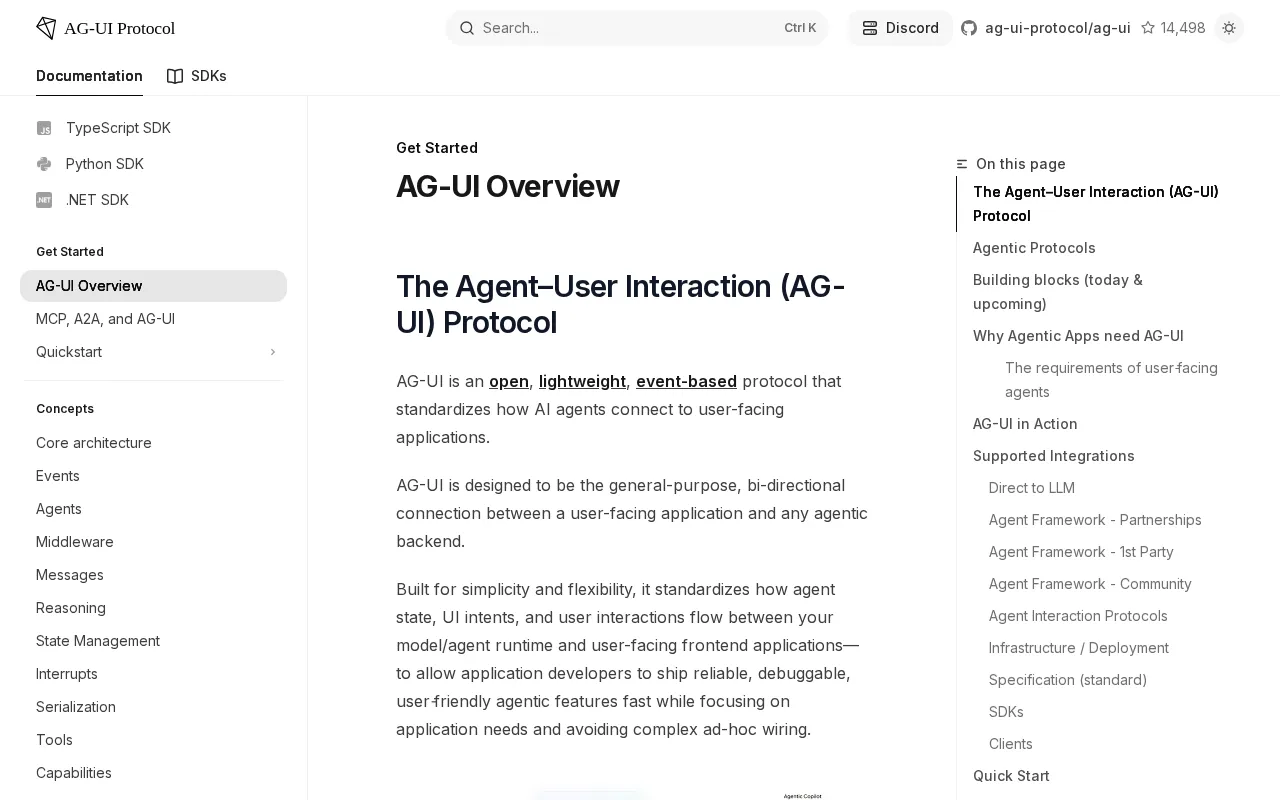
Task: Select AG-UI Overview sidebar item
Action: coord(153,286)
